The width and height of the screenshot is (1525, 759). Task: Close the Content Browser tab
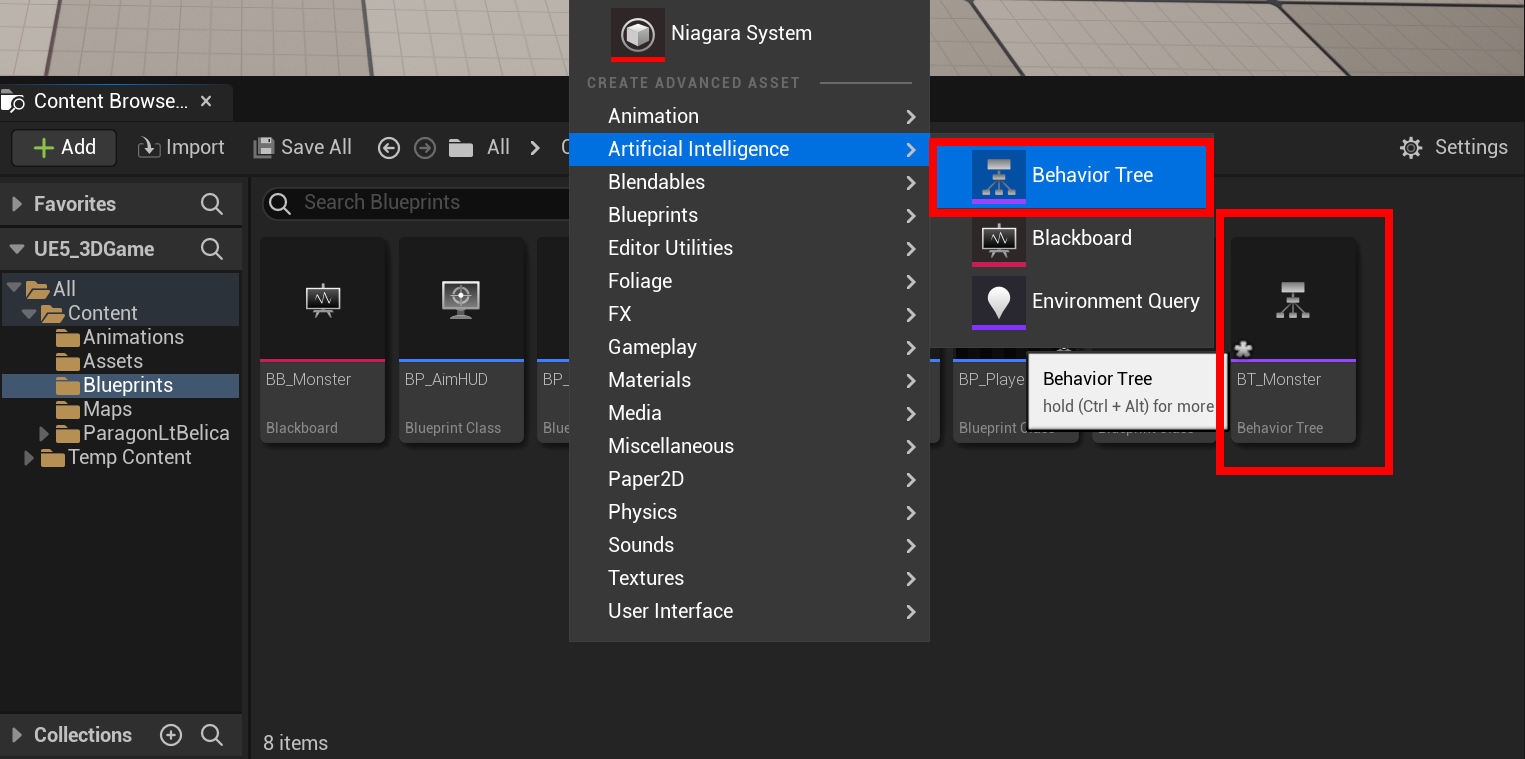tap(206, 101)
